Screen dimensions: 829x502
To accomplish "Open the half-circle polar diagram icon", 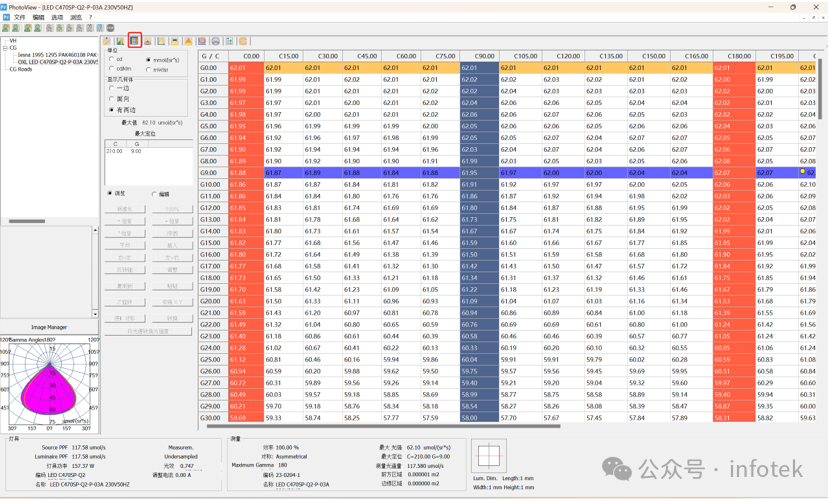I will pos(215,41).
